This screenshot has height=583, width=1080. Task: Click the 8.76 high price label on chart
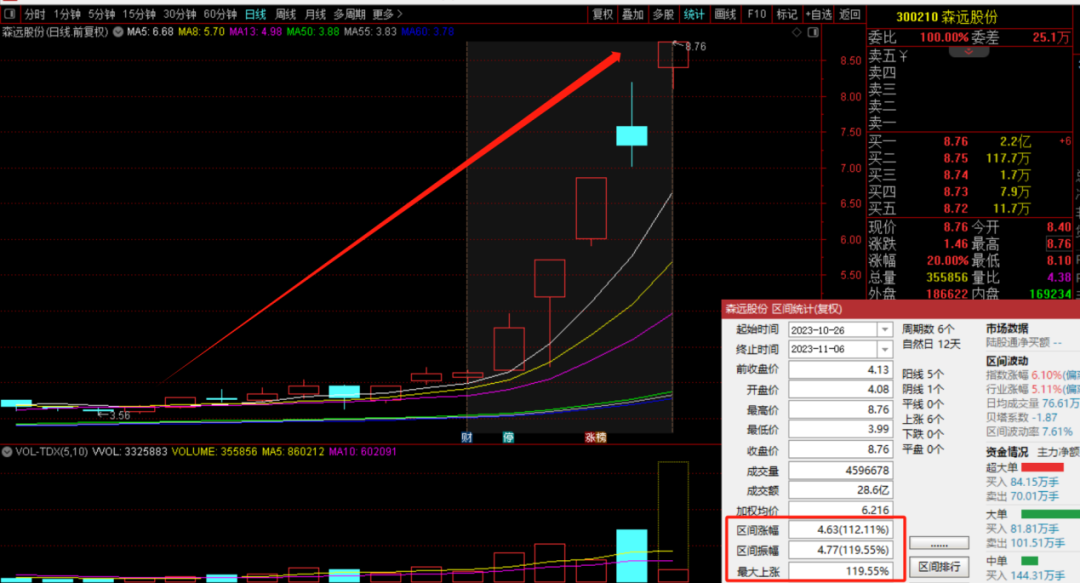coord(696,47)
